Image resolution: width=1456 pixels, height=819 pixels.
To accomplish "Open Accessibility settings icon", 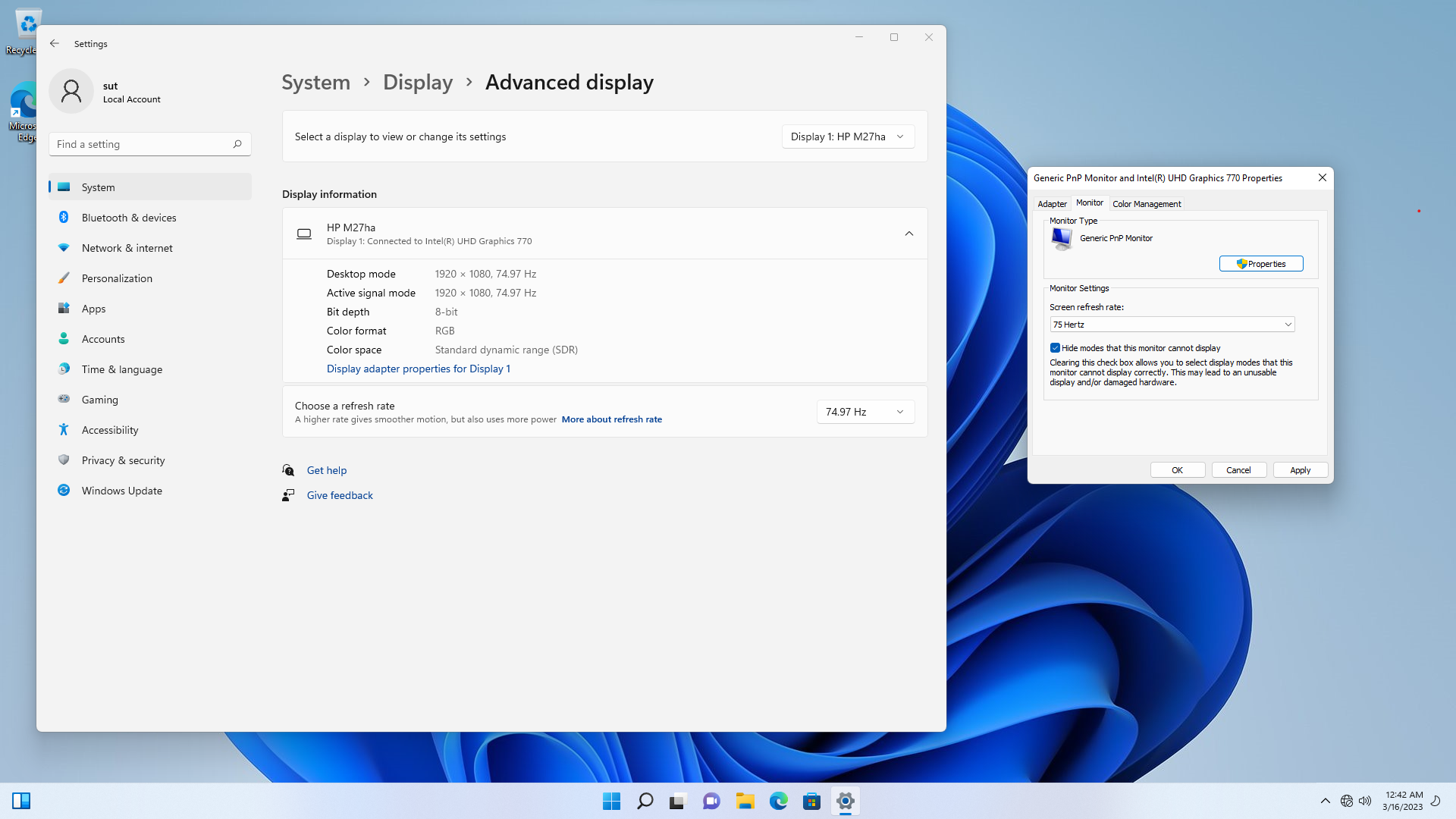I will [x=64, y=429].
